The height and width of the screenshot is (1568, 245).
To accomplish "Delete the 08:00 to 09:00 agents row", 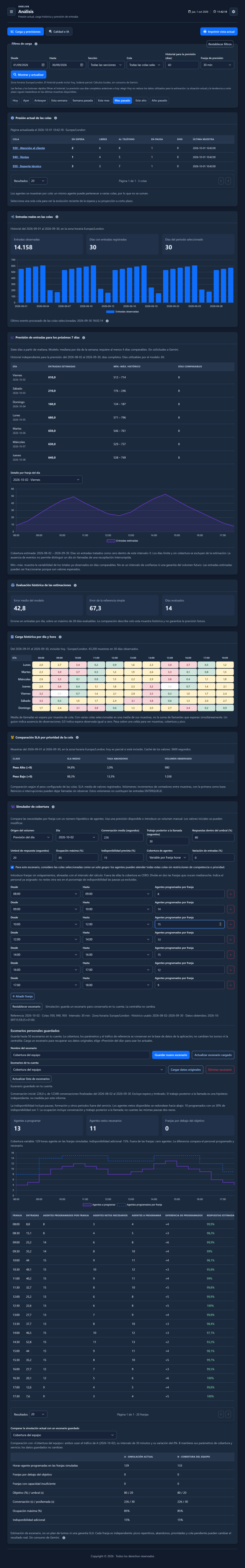I will pos(230,894).
